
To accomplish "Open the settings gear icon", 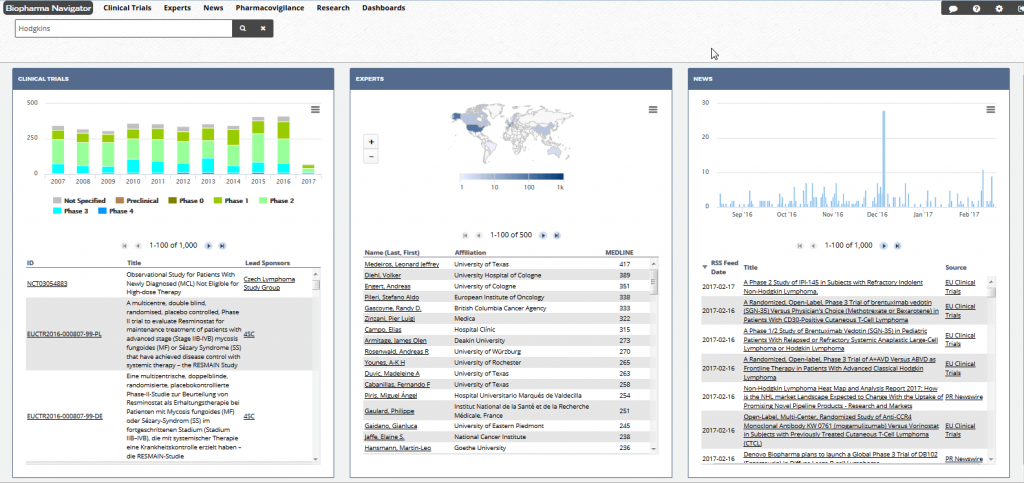I will [999, 9].
